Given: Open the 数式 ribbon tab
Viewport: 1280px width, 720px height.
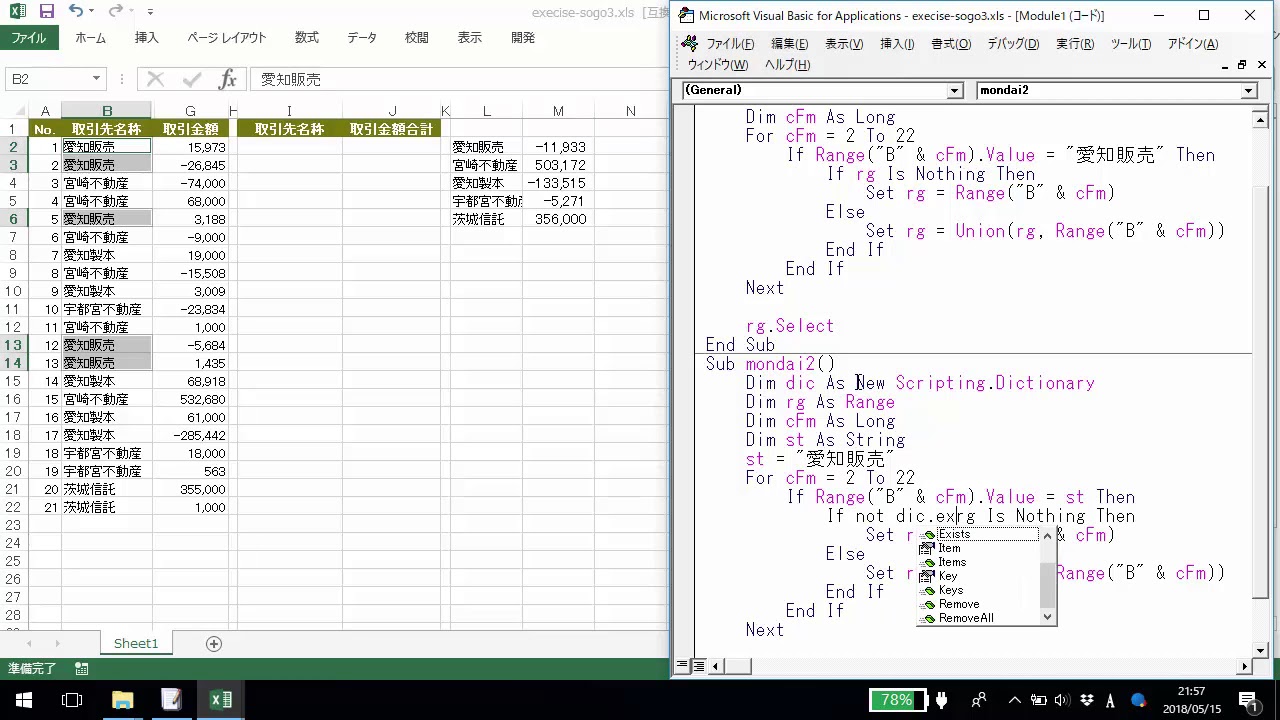Looking at the screenshot, I should [x=306, y=38].
